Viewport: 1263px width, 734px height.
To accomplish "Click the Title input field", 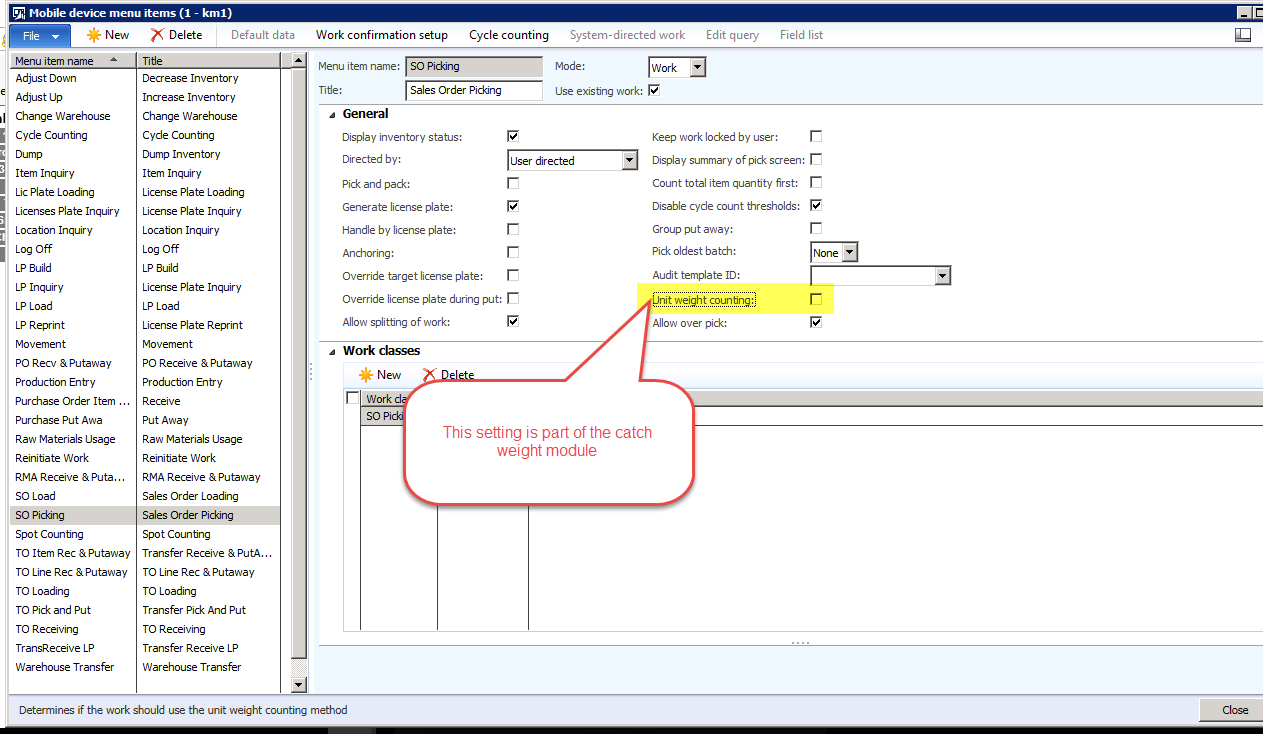I will coord(474,90).
